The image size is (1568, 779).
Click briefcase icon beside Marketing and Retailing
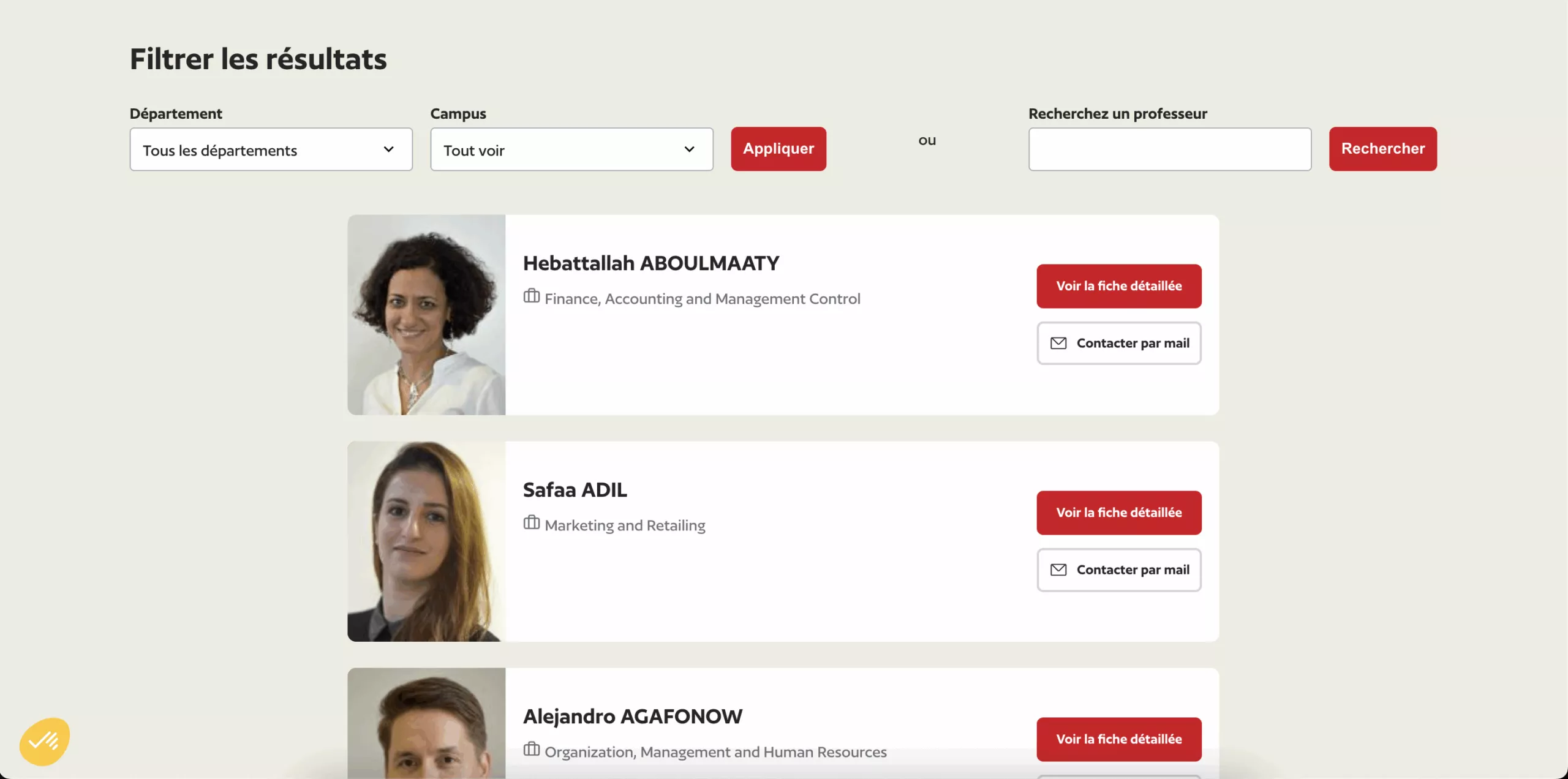click(531, 523)
